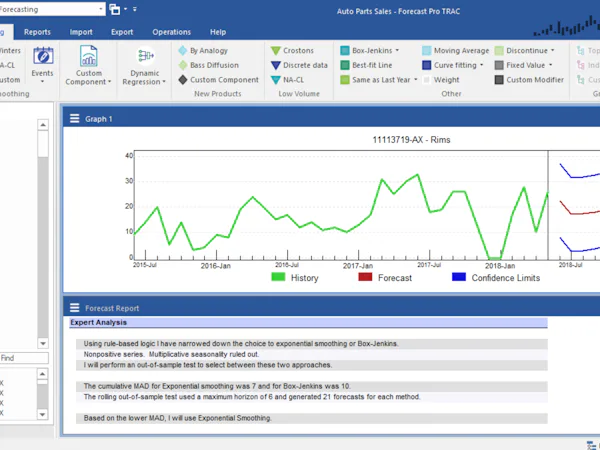
Task: Select the Curve fitting option
Action: (x=450, y=65)
